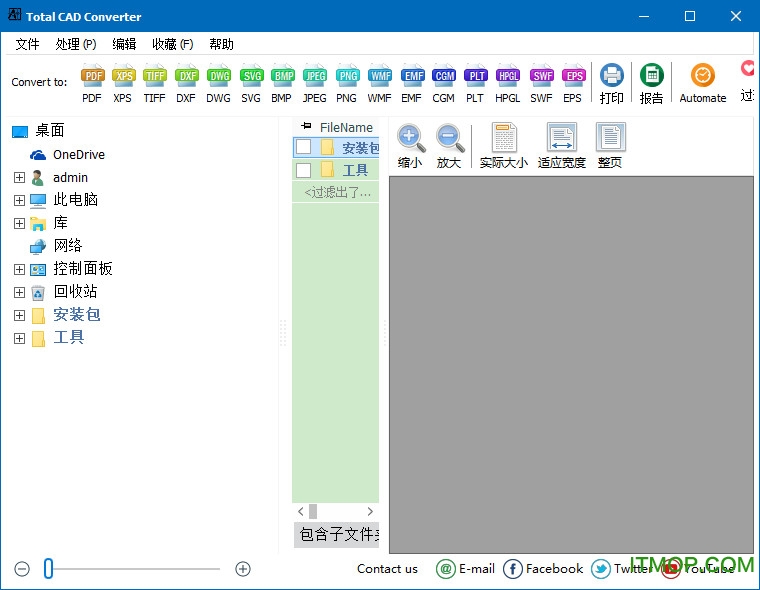Convert to PLT plotter file

[x=475, y=83]
